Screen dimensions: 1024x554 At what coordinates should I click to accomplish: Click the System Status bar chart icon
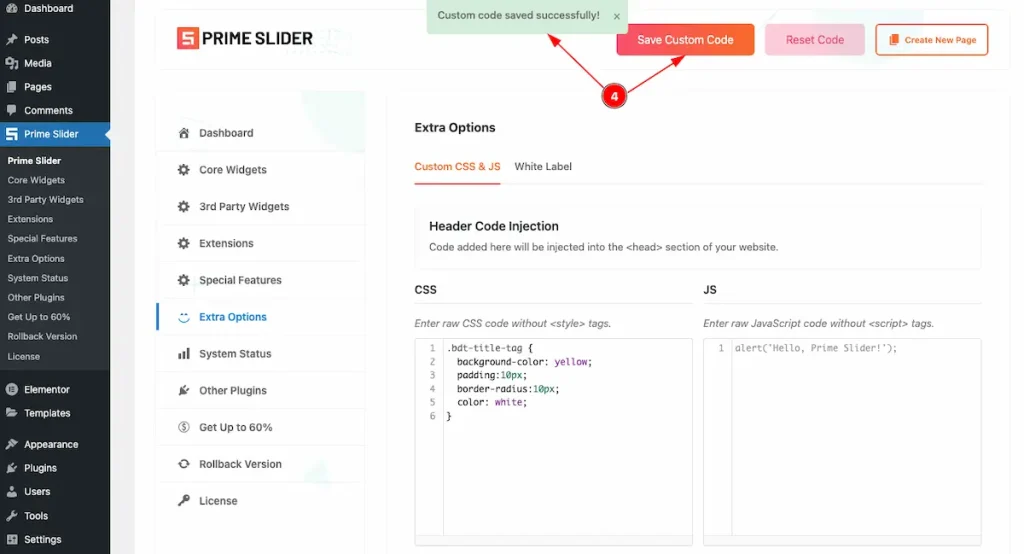[x=184, y=354]
